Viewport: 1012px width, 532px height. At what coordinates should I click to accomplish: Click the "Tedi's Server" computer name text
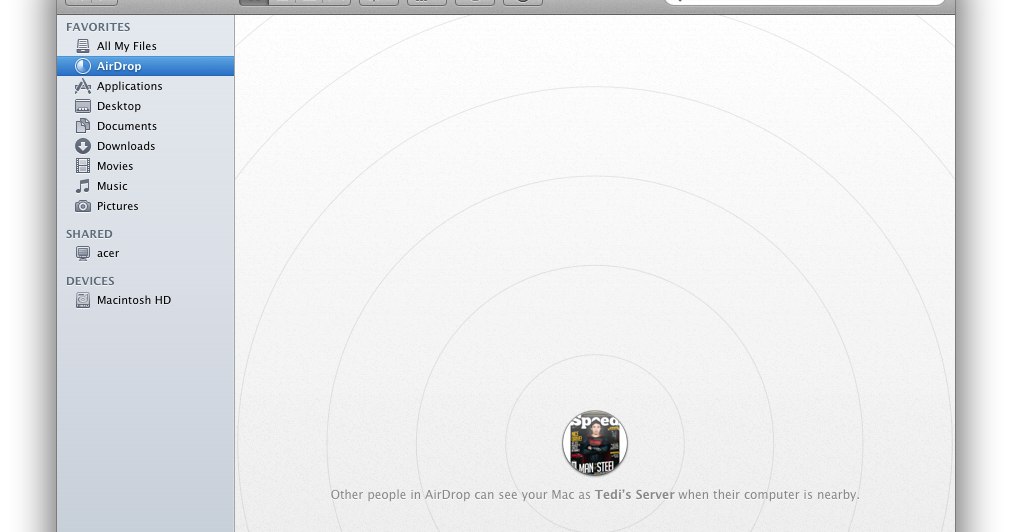pyautogui.click(x=634, y=495)
